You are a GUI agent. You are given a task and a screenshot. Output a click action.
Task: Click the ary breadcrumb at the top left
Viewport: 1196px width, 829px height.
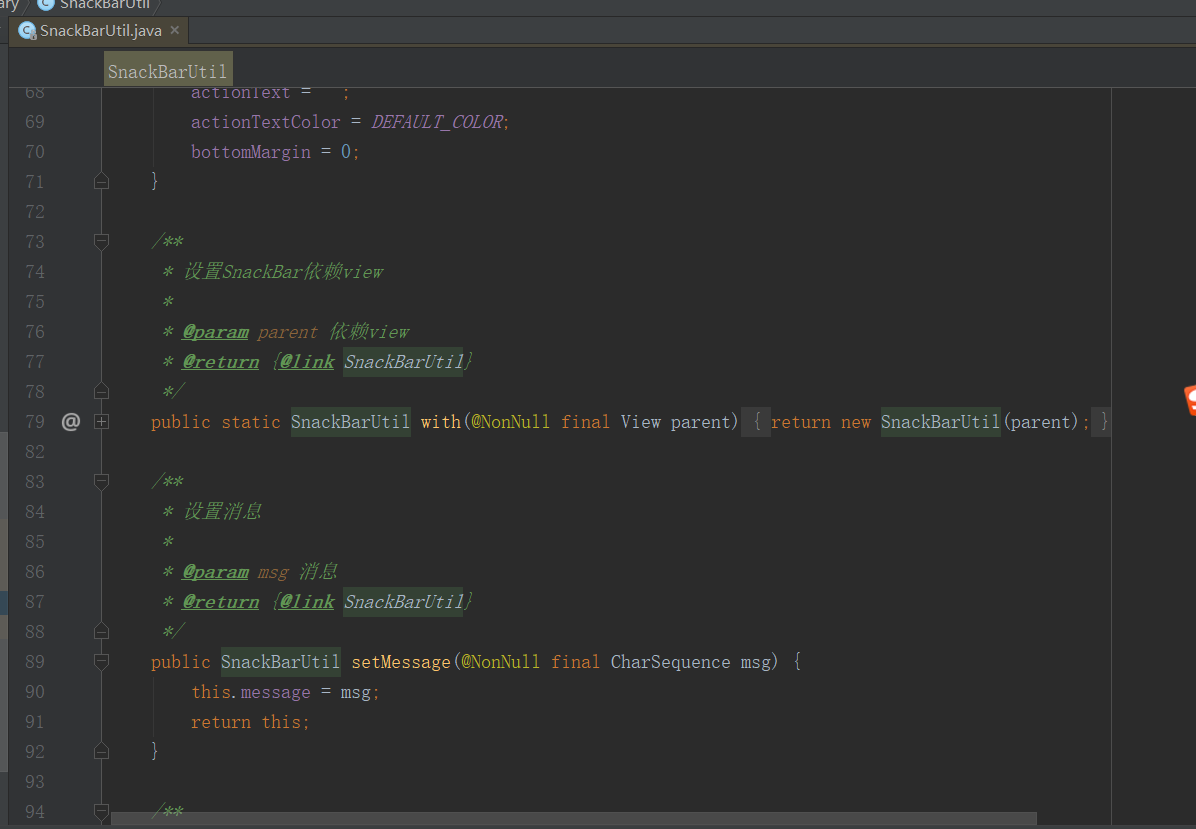[8, 4]
